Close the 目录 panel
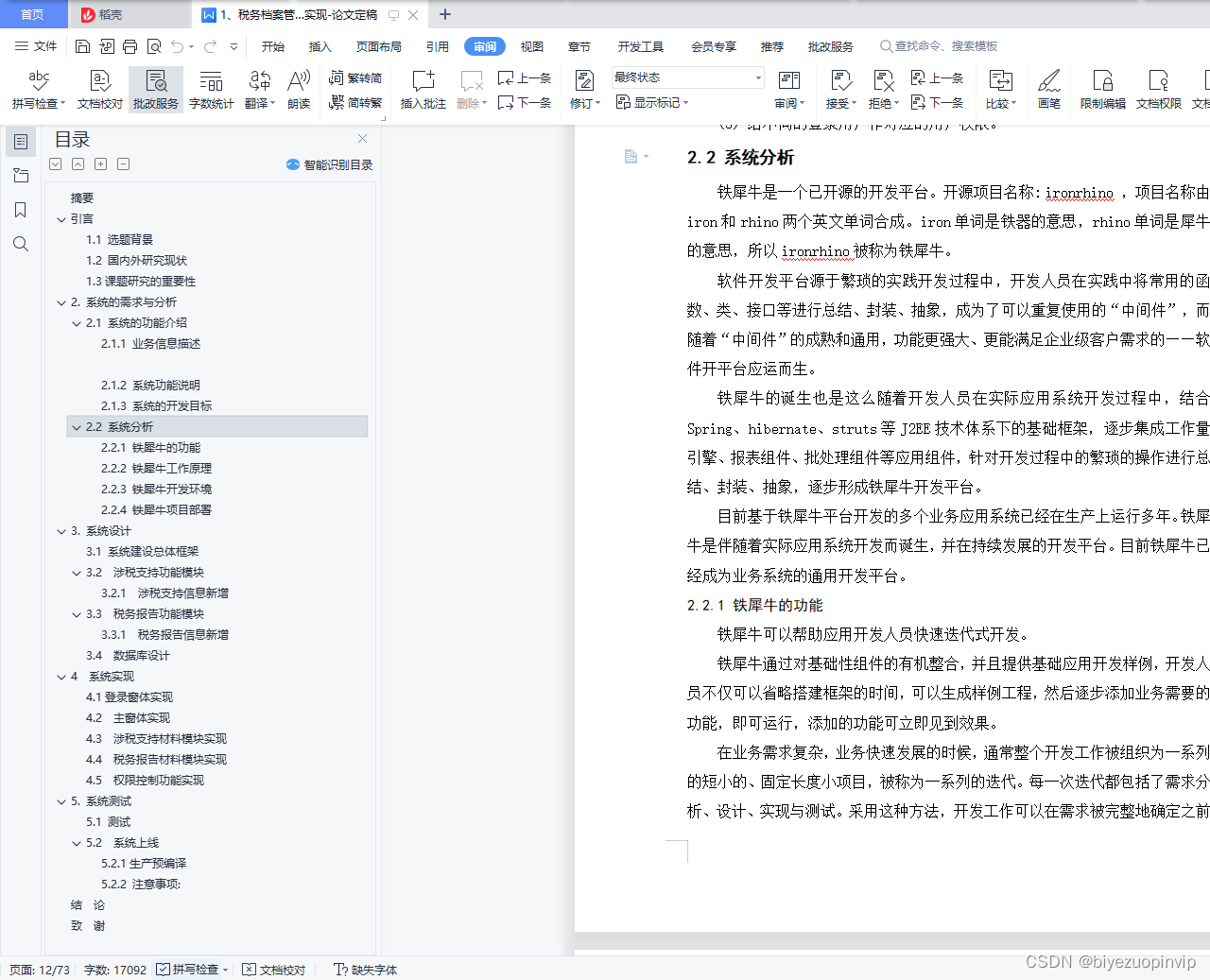Image resolution: width=1210 pixels, height=980 pixels. tap(362, 138)
